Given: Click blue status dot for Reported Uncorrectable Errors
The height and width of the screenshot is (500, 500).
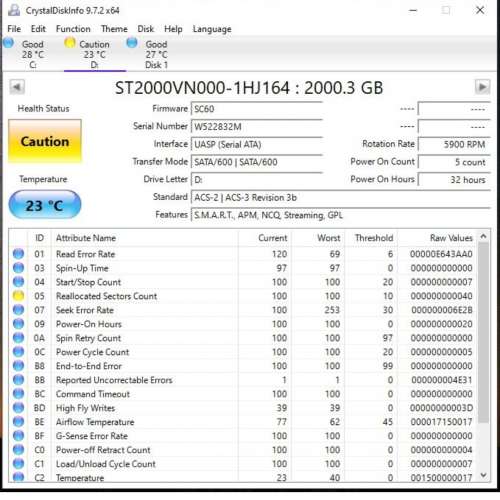Looking at the screenshot, I should pyautogui.click(x=18, y=380).
